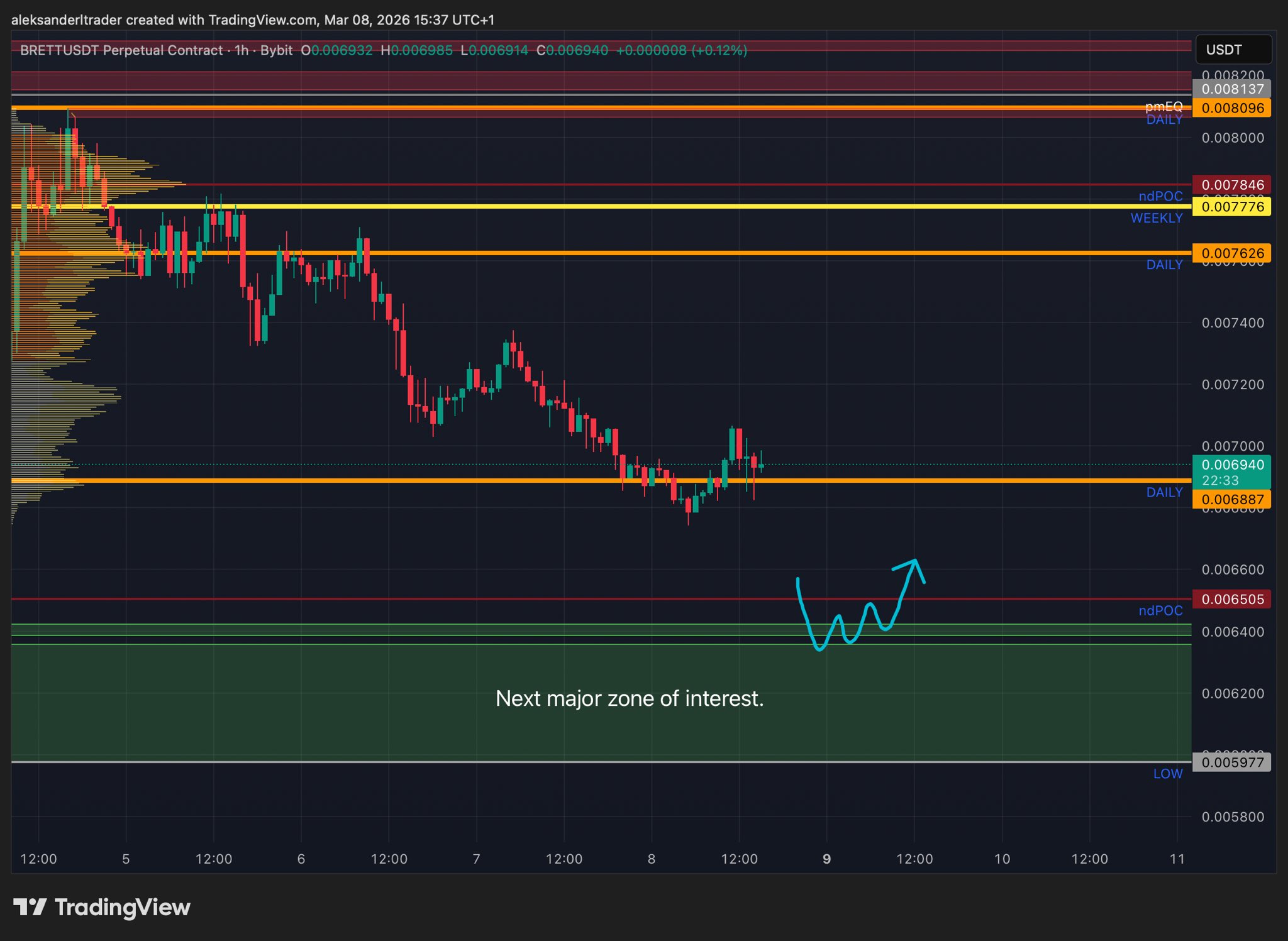Click the LOW level label

coord(1167,774)
